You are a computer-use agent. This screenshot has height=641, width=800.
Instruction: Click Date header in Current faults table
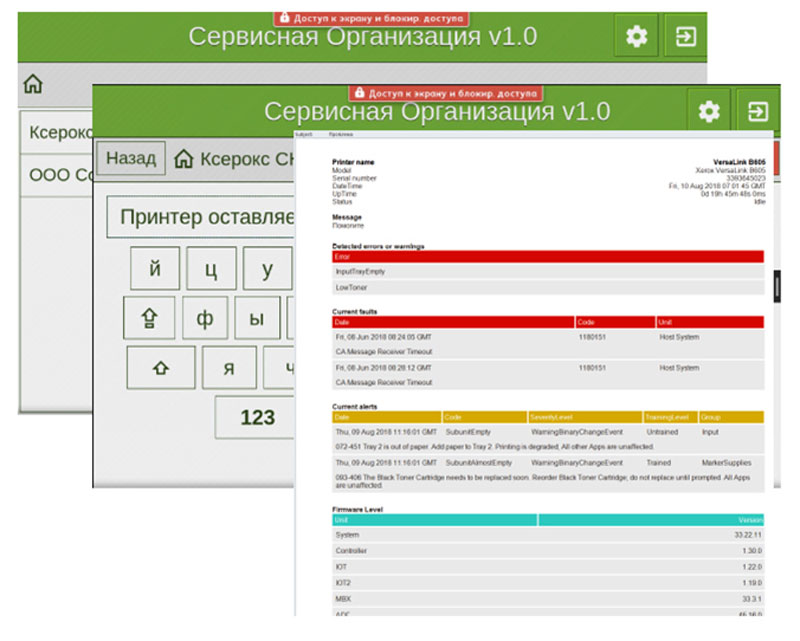(x=453, y=322)
